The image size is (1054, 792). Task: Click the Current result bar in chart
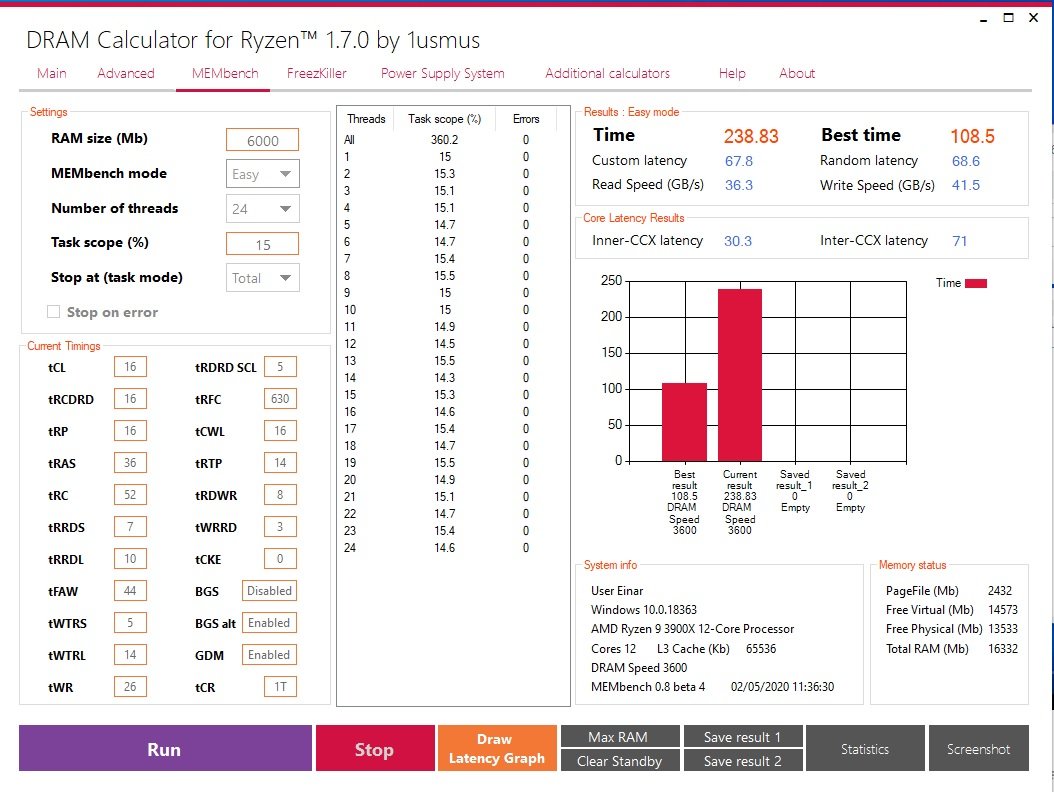point(740,374)
